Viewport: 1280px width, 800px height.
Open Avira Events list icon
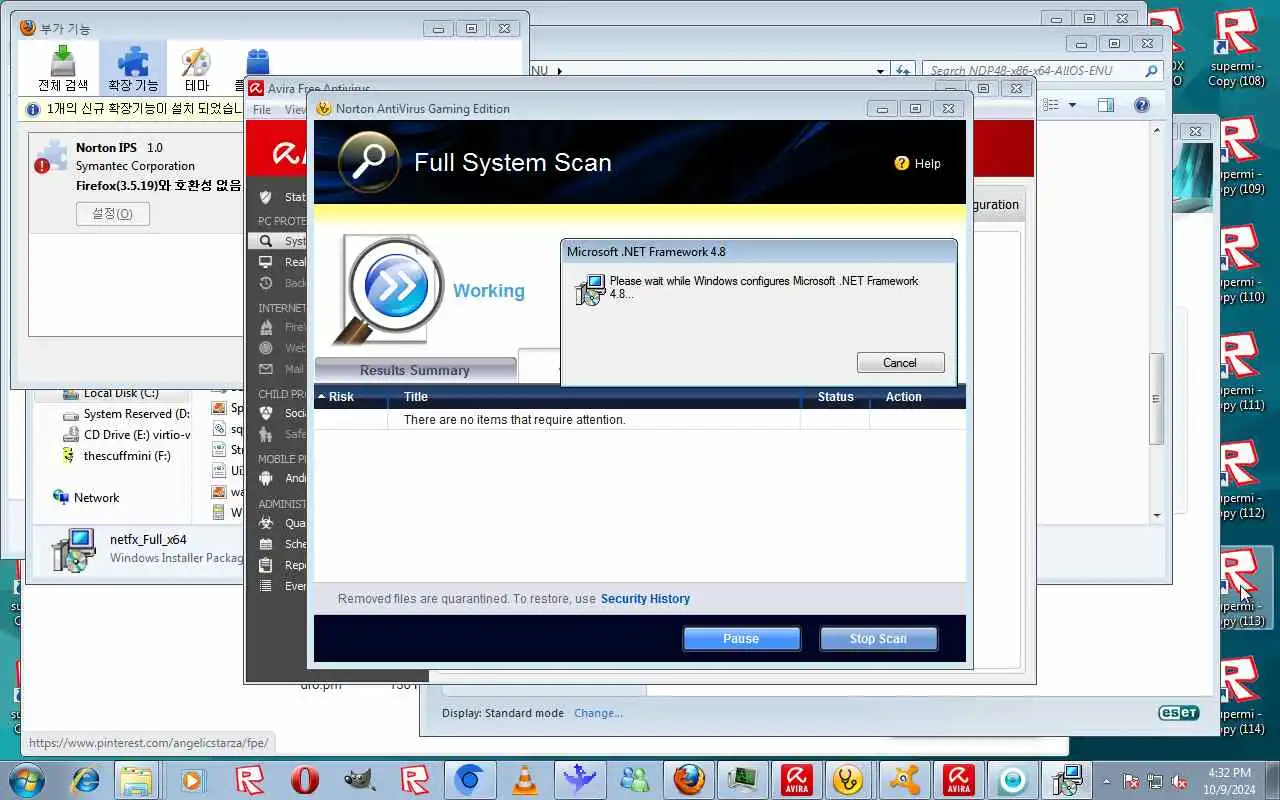pyautogui.click(x=266, y=586)
